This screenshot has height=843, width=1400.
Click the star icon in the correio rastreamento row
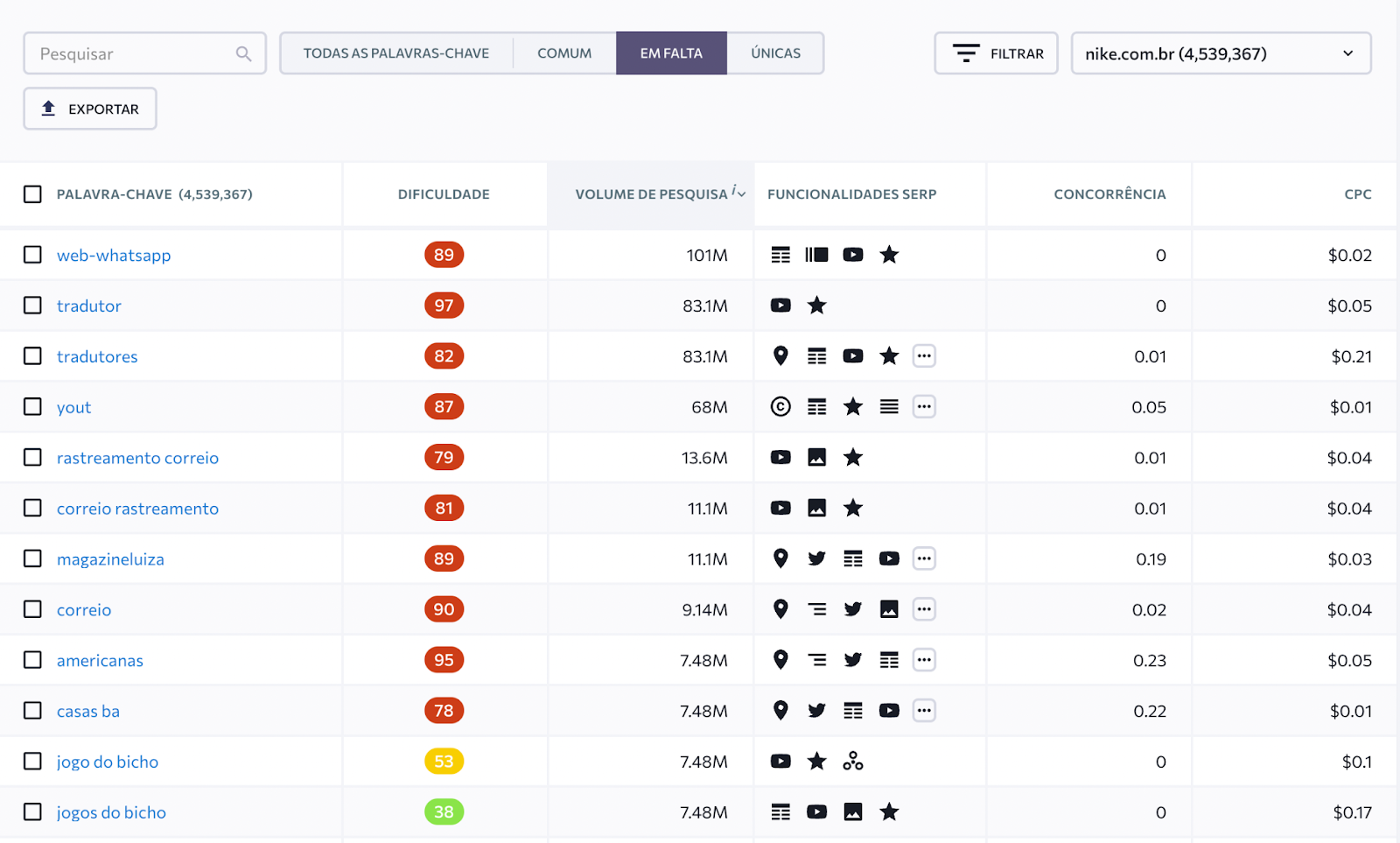click(x=853, y=509)
